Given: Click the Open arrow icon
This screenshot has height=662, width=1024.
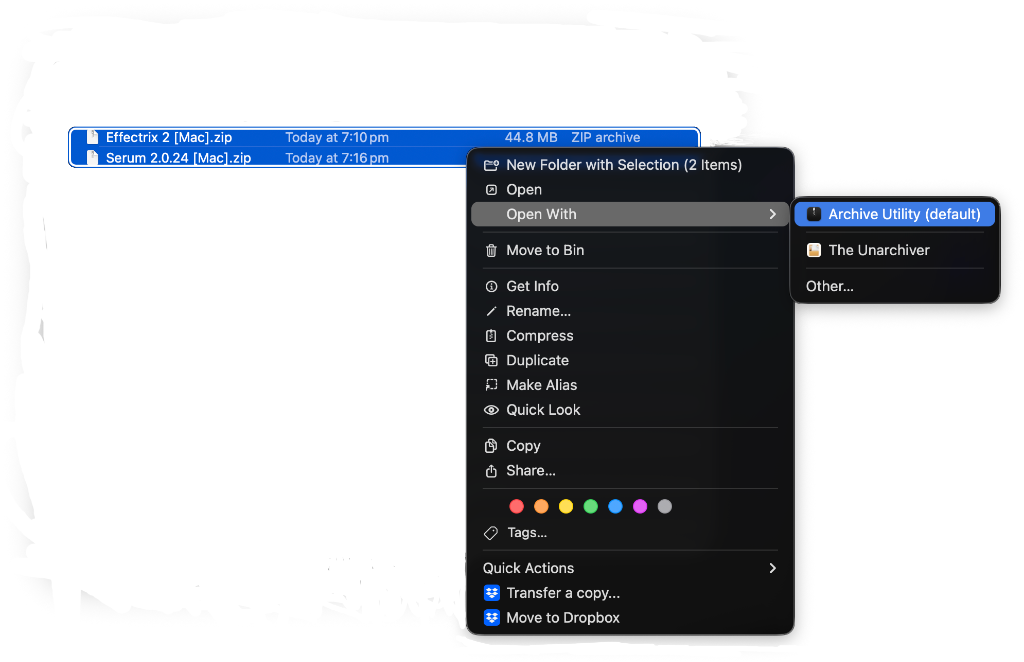Looking at the screenshot, I should coord(491,190).
